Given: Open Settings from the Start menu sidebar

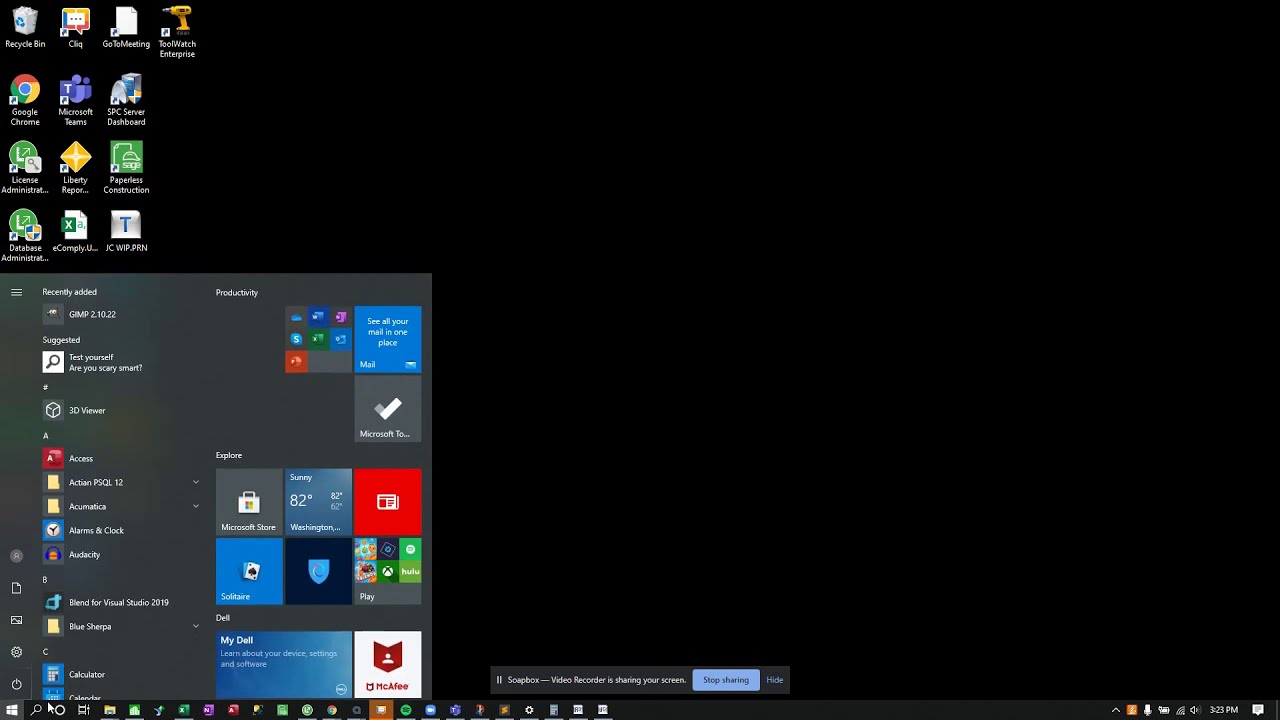Looking at the screenshot, I should (x=16, y=652).
